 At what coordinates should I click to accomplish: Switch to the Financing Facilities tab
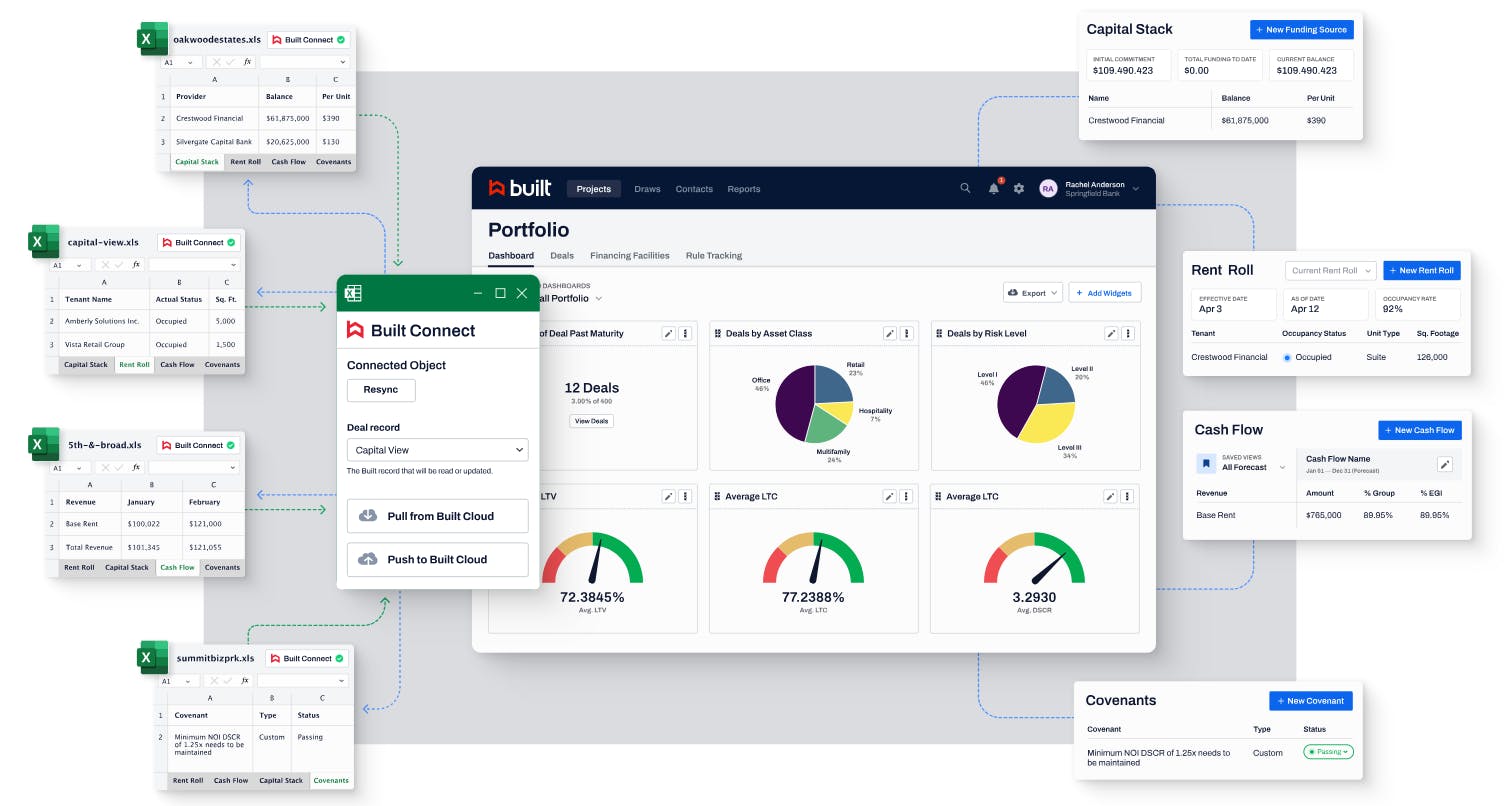coord(630,256)
